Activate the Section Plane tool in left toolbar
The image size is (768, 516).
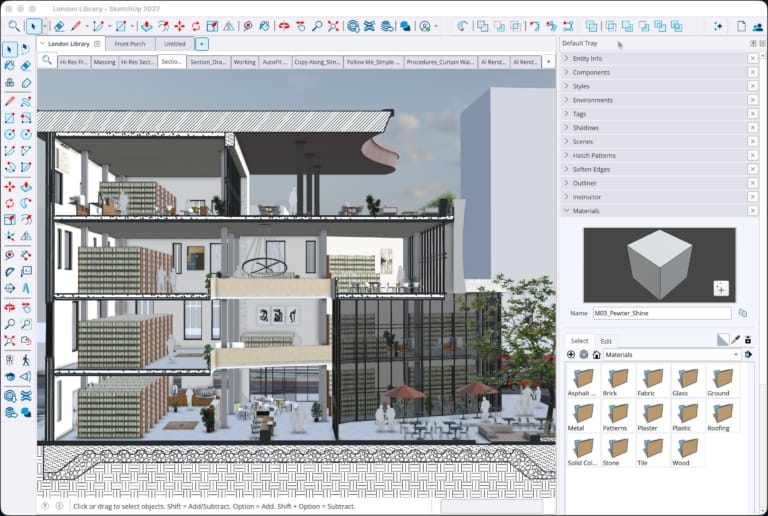coord(9,288)
